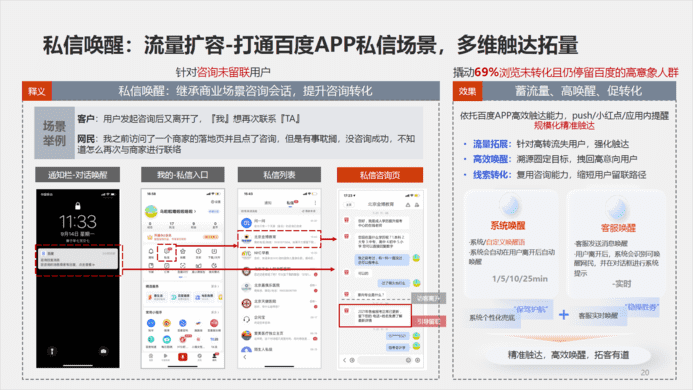Image resolution: width=693 pixels, height=390 pixels.
Task: Click the blue 流量拓展 bullet heading
Action: pos(492,144)
